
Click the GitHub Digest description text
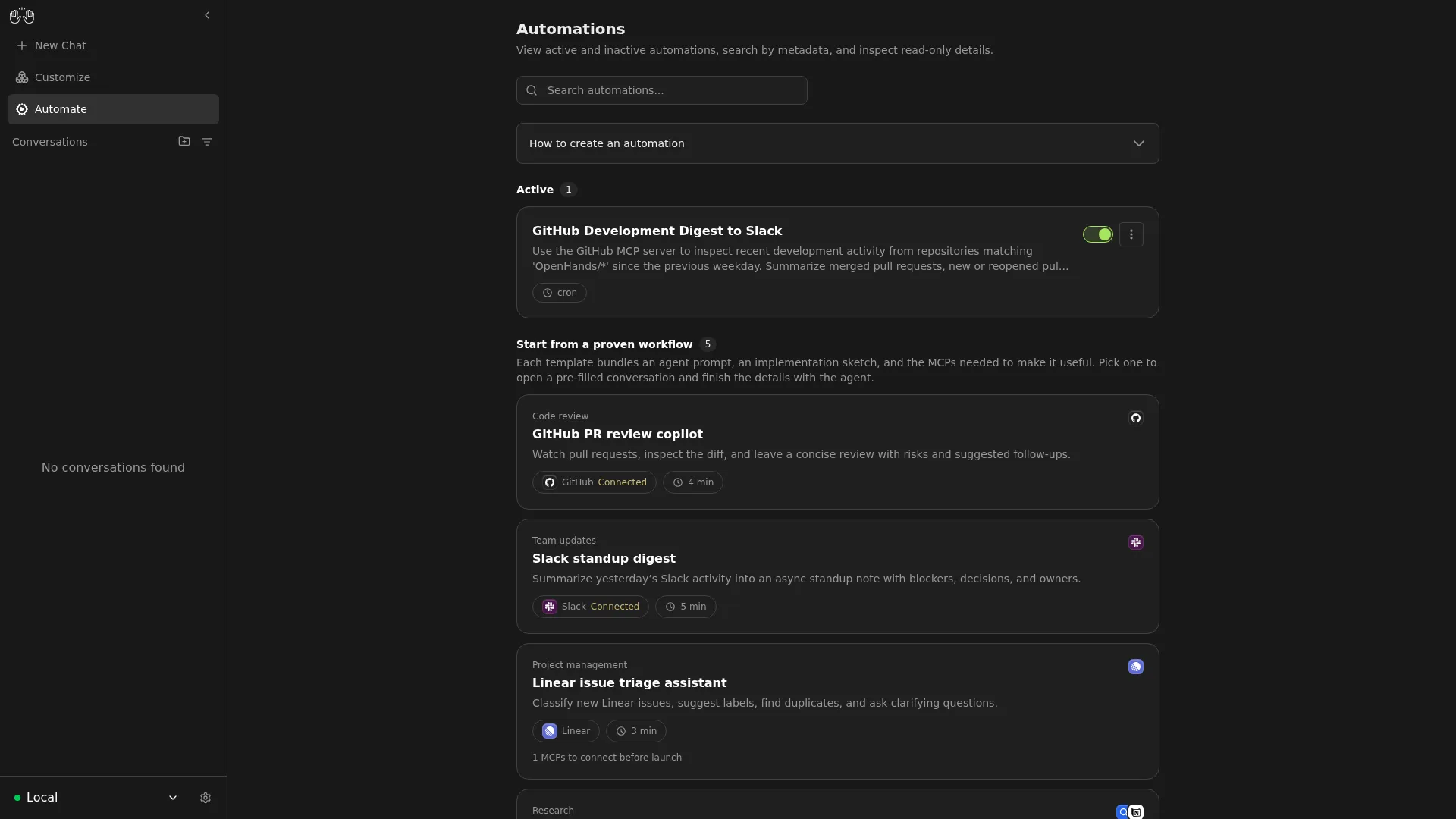[800, 259]
